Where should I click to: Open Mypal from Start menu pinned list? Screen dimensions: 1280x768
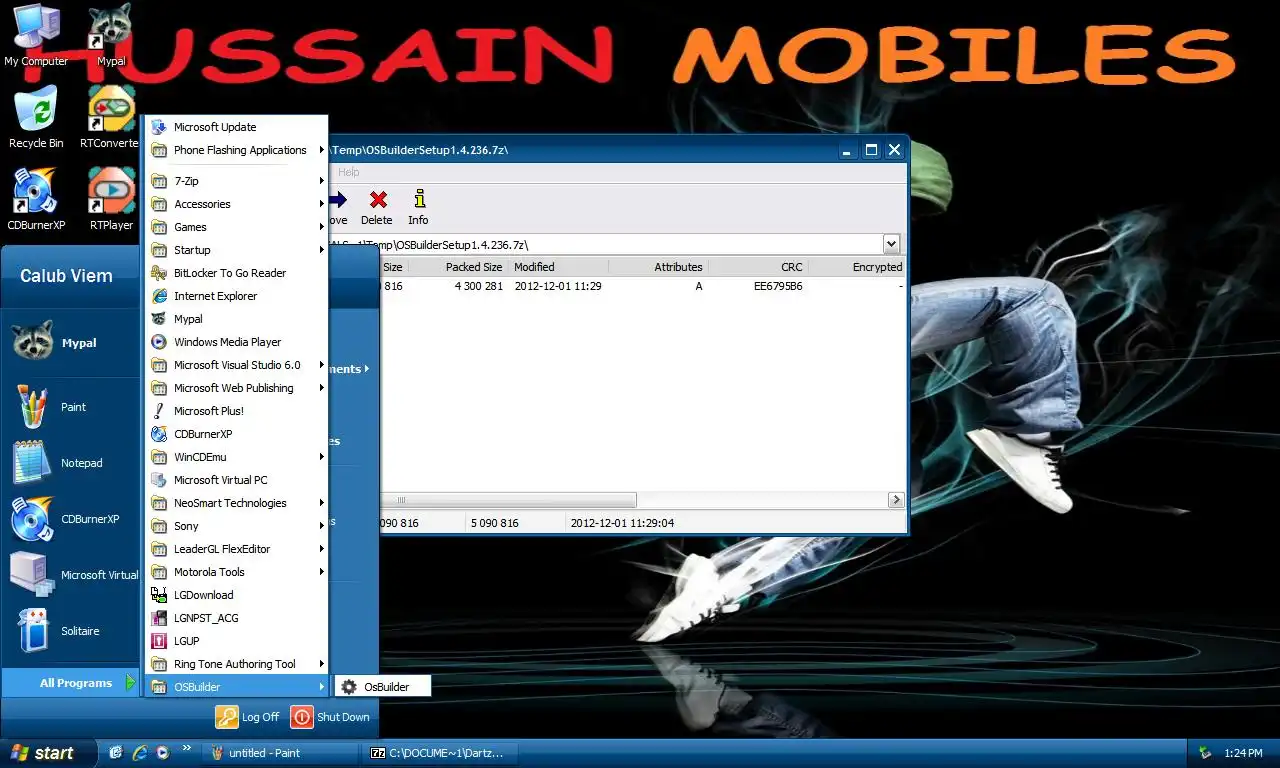pos(70,343)
